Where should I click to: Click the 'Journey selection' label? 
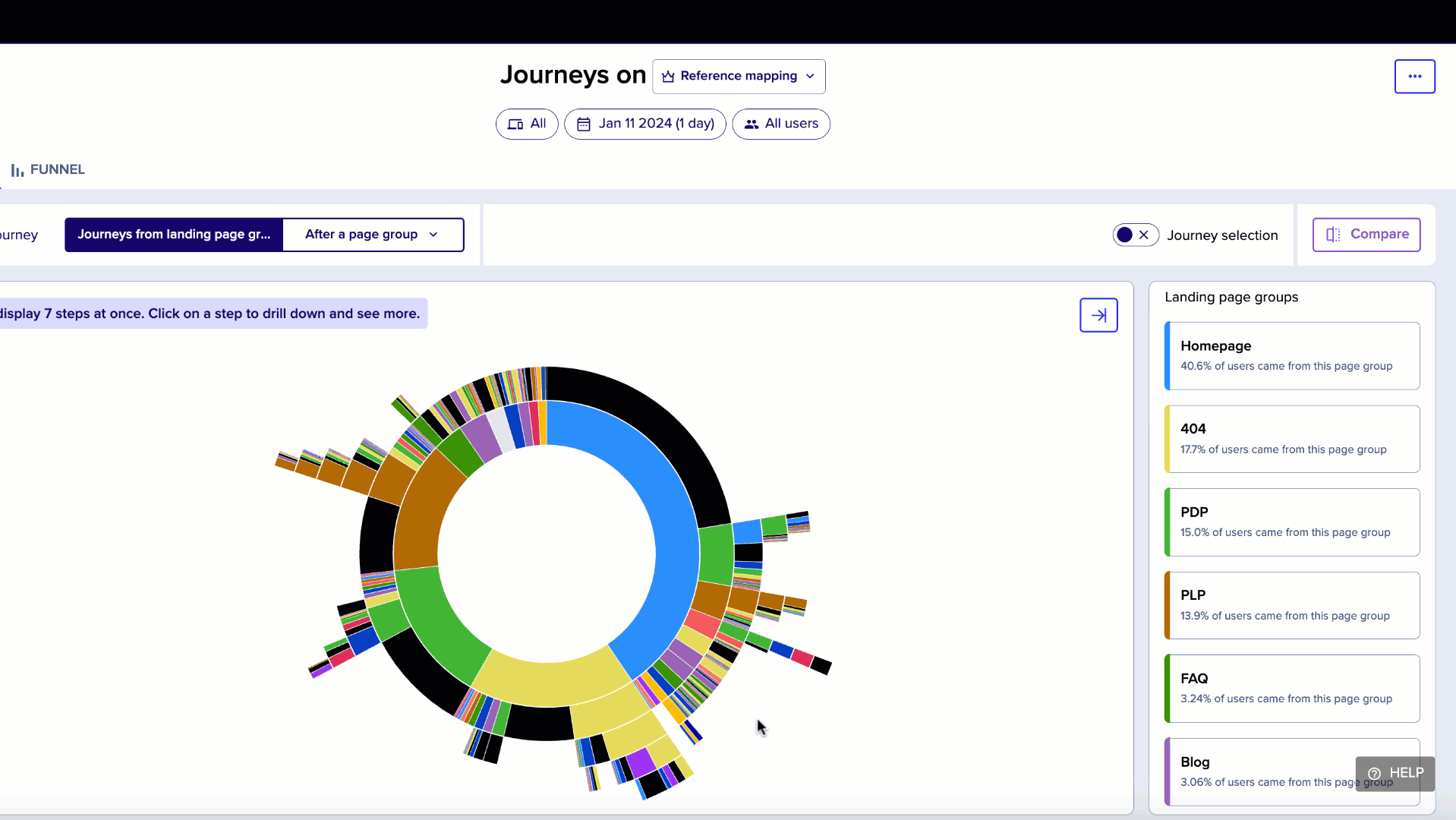tap(1222, 235)
